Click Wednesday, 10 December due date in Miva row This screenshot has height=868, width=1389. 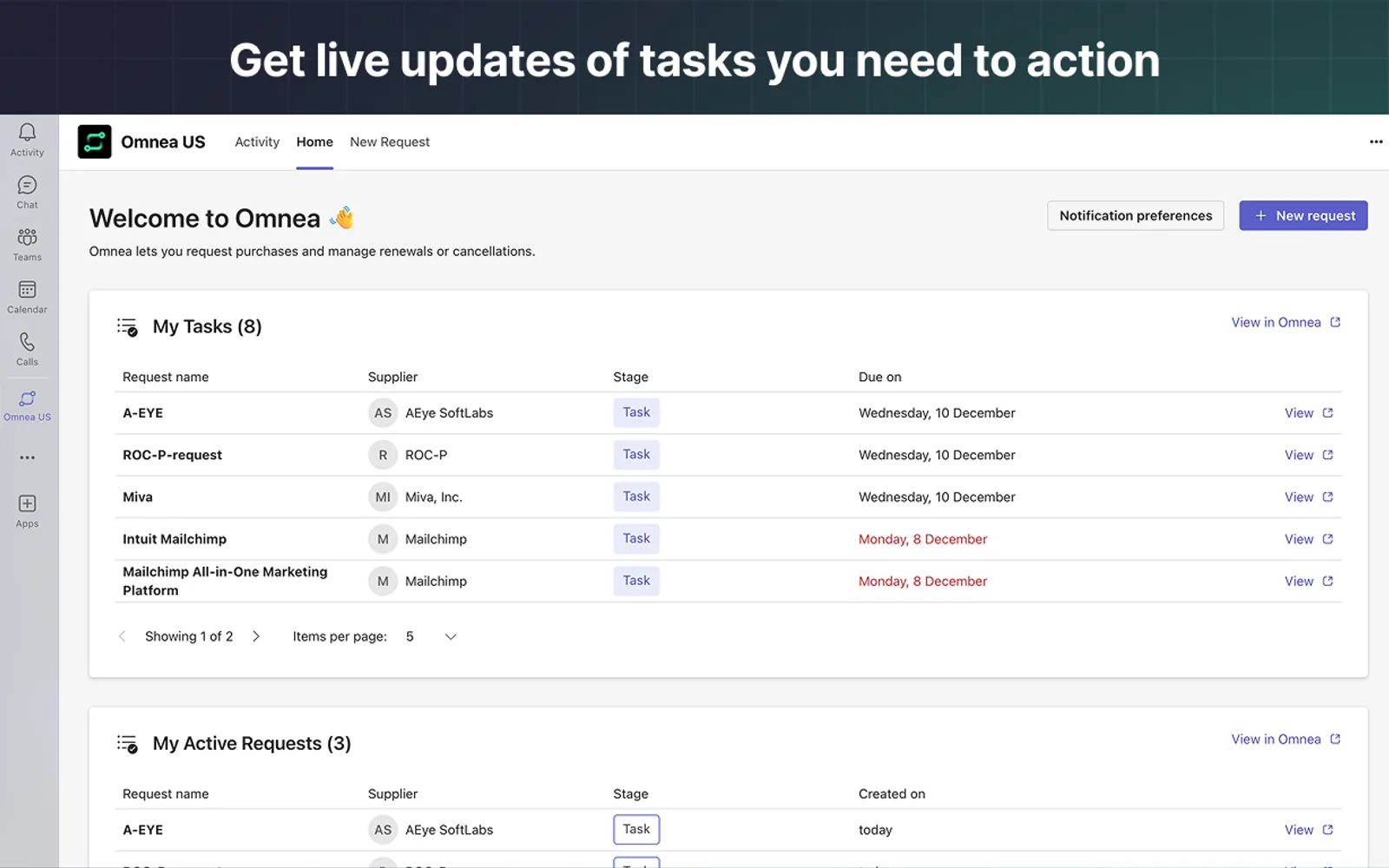[x=937, y=497]
